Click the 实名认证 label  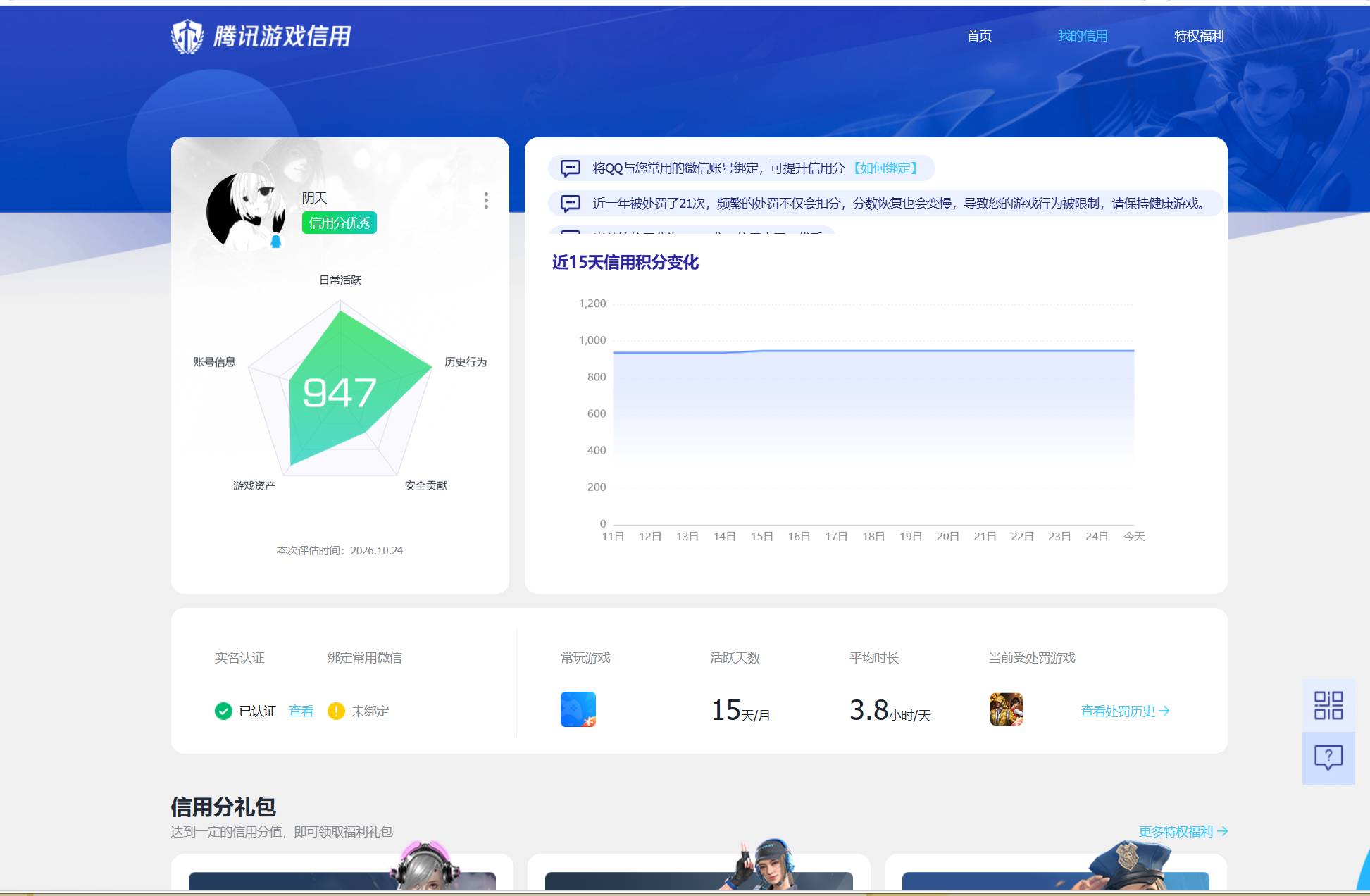tap(239, 658)
